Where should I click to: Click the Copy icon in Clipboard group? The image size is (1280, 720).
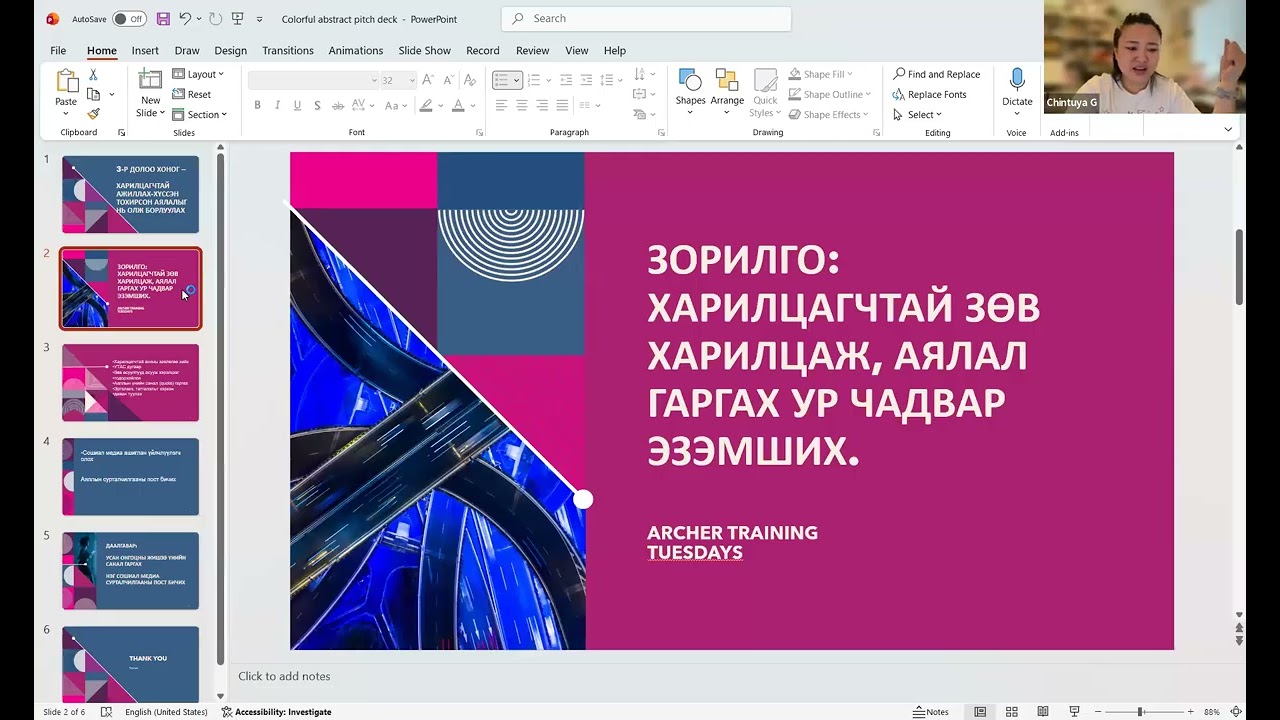click(x=93, y=94)
